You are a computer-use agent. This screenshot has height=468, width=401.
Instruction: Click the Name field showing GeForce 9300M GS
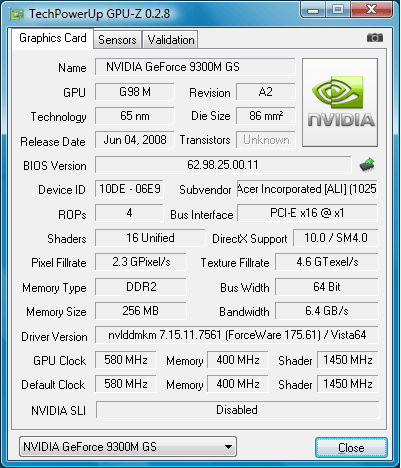(x=195, y=67)
